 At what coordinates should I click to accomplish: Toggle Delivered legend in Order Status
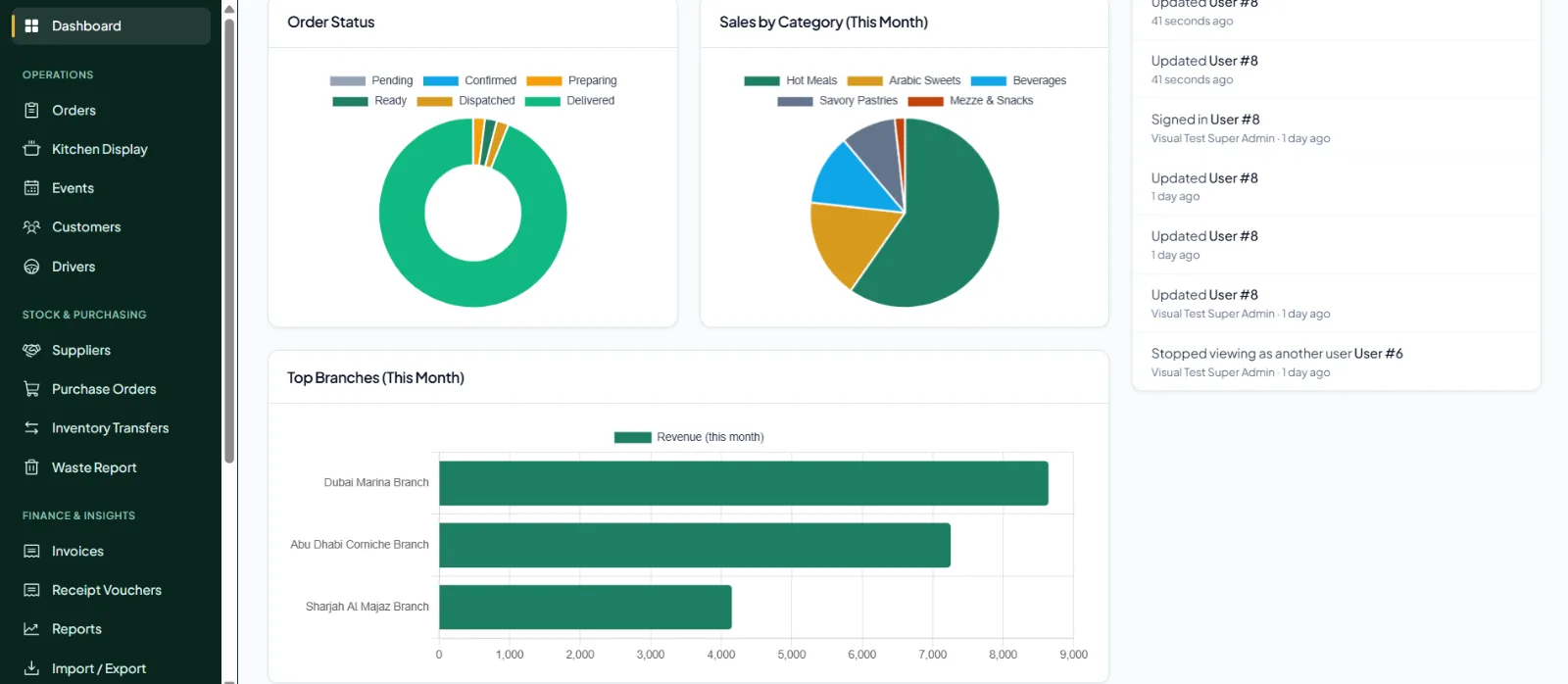569,101
